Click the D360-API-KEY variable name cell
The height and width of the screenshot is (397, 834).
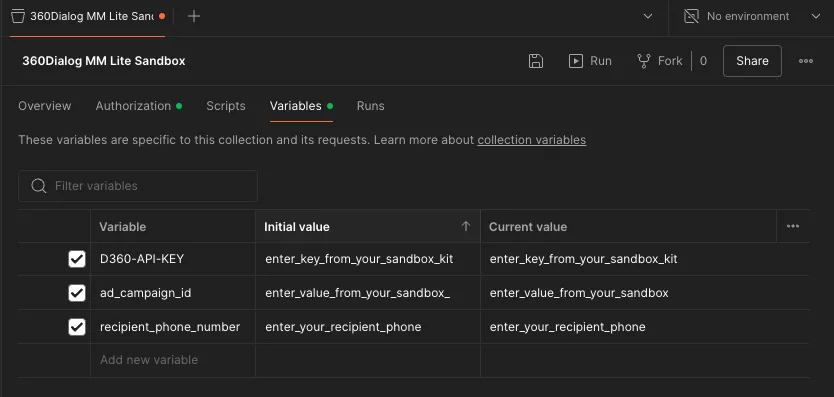(x=172, y=259)
